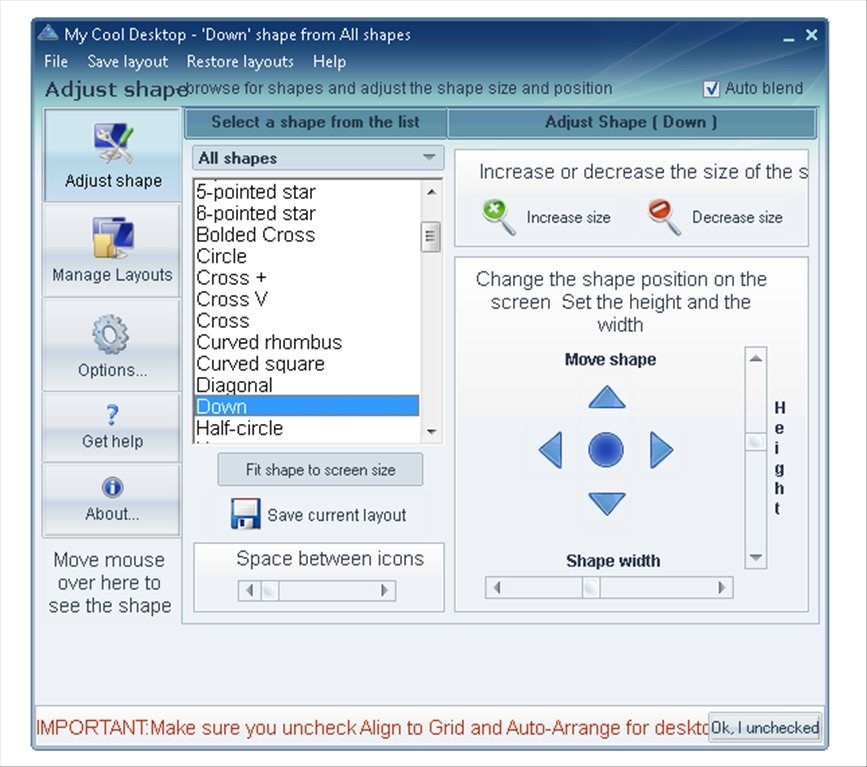Click right arrow of Shape width scrollbar
This screenshot has height=767, width=867.
coord(722,587)
